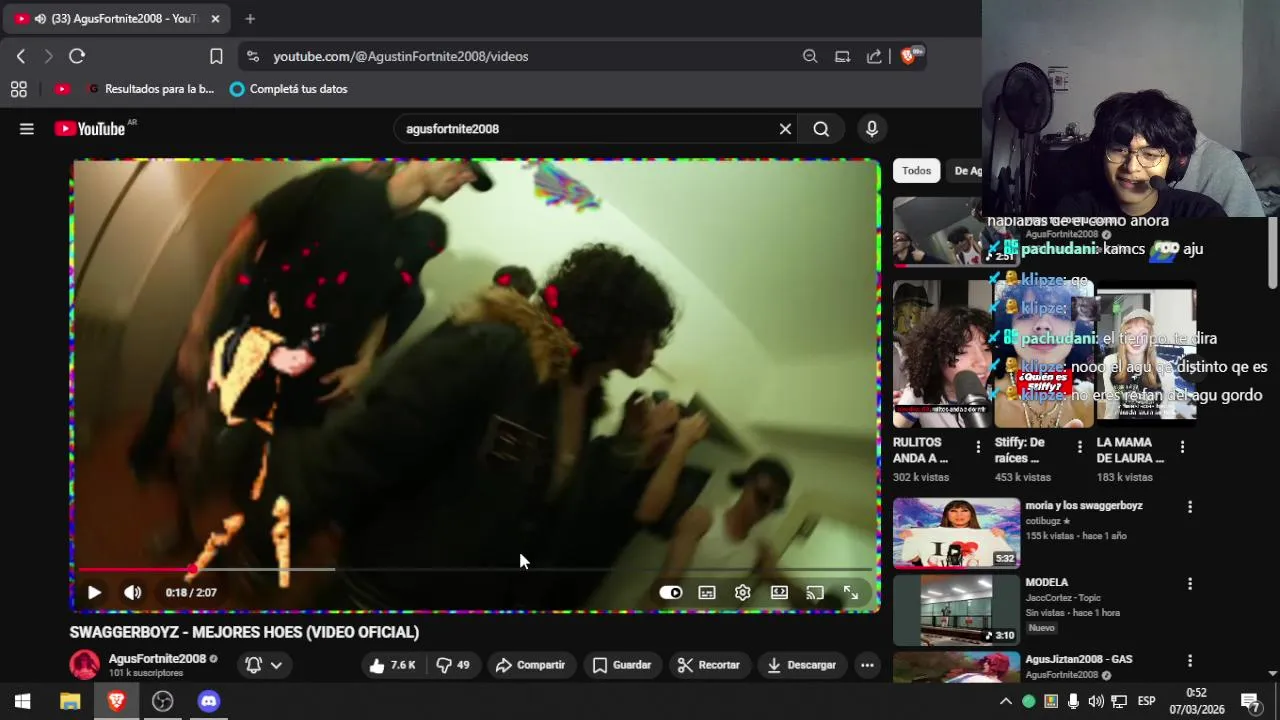Switch to theater mode in the player
This screenshot has height=720, width=1280.
pos(779,592)
